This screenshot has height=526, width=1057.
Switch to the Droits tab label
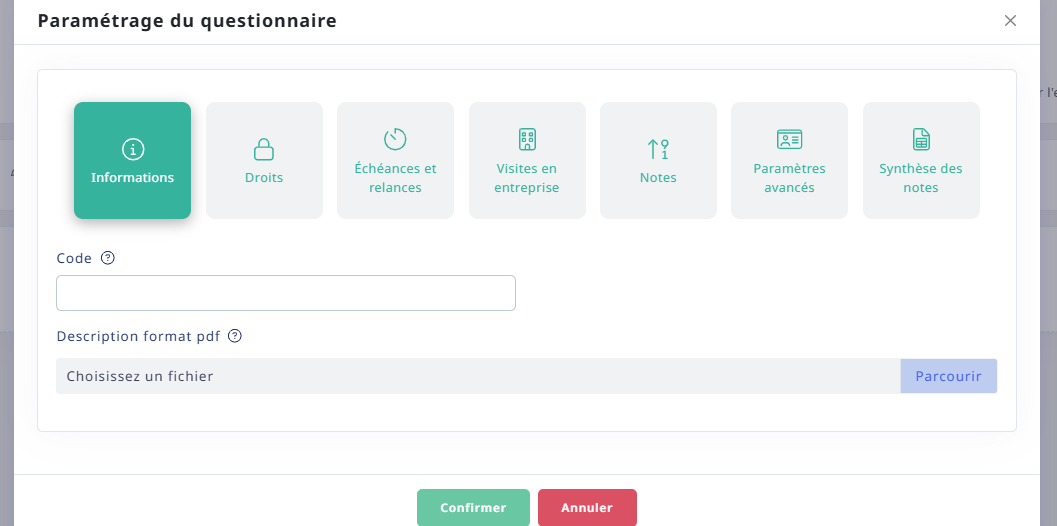pos(264,178)
